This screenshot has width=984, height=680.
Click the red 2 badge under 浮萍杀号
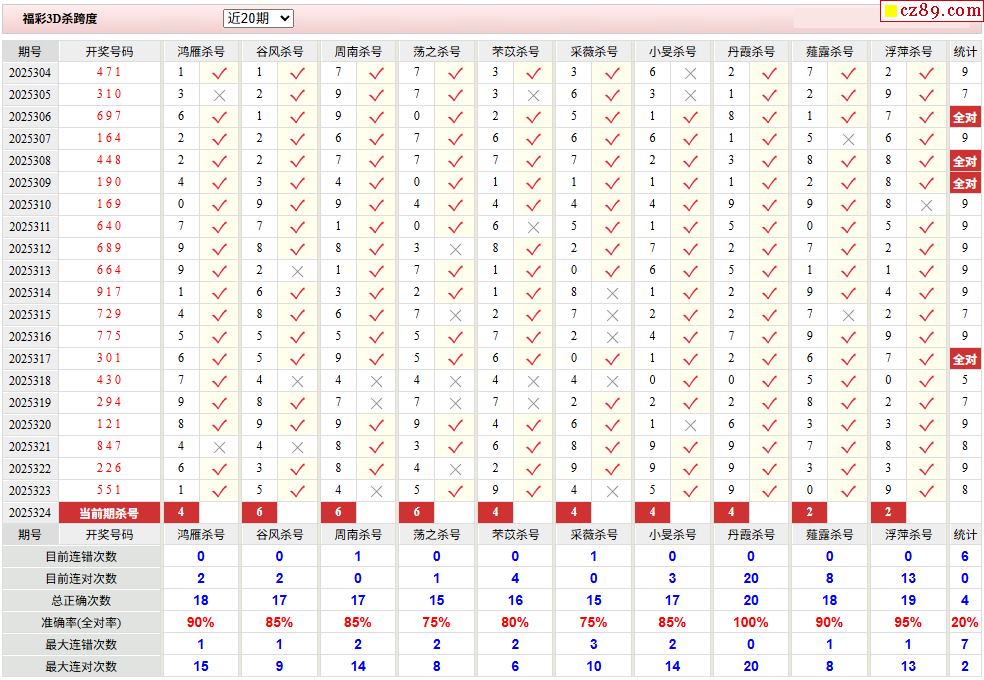pyautogui.click(x=888, y=513)
